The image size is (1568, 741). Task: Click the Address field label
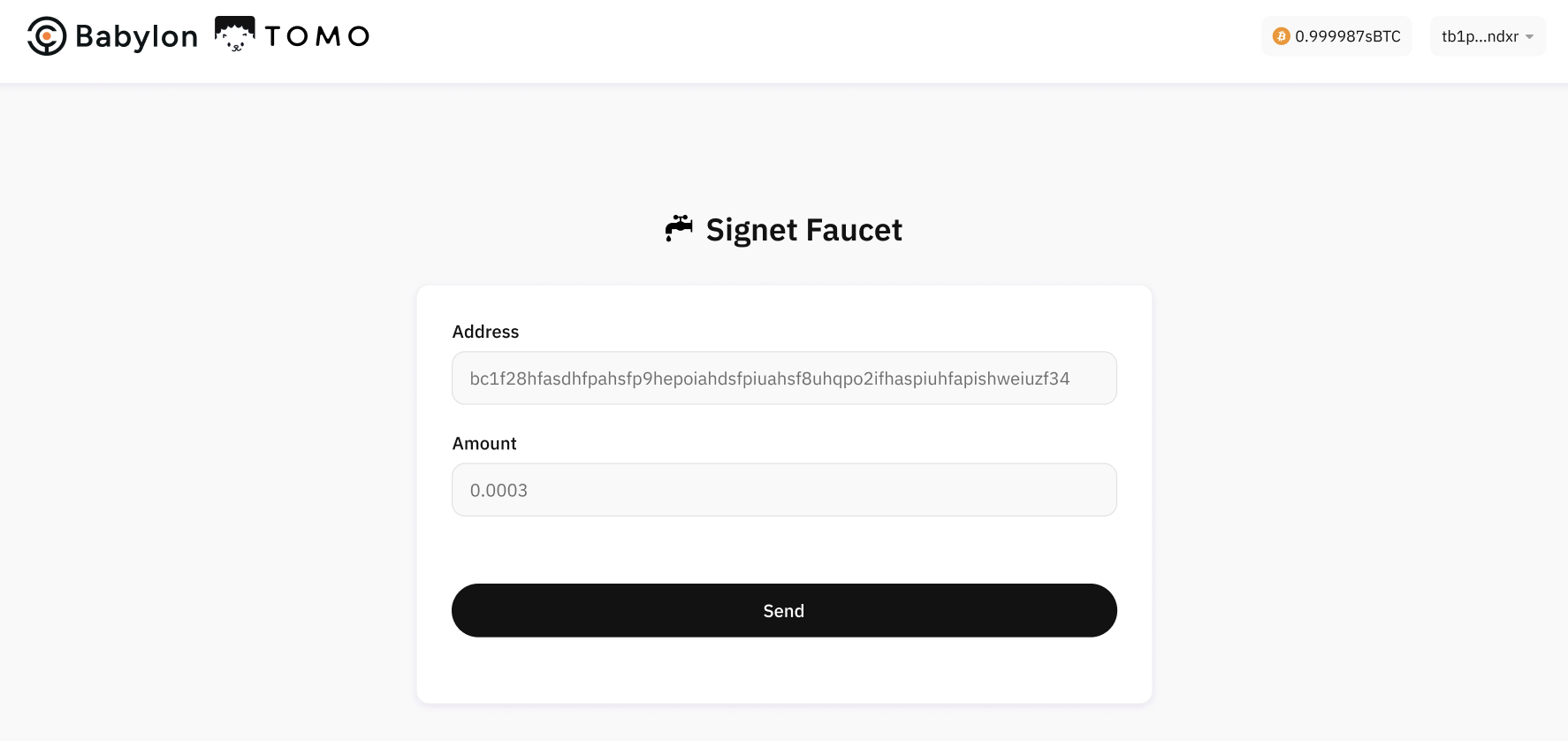pyautogui.click(x=485, y=332)
